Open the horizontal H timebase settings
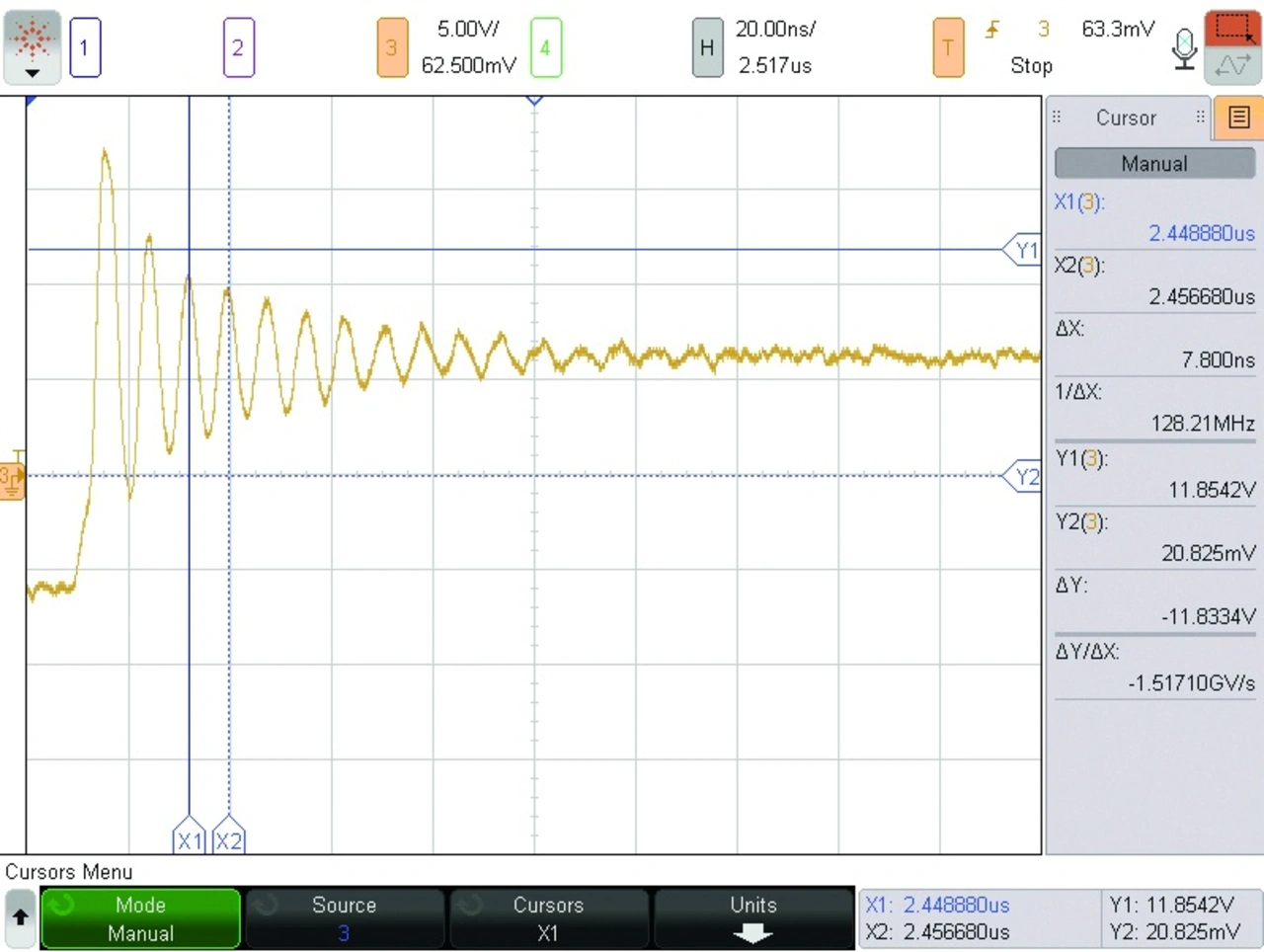This screenshot has height=952, width=1264. tap(707, 47)
